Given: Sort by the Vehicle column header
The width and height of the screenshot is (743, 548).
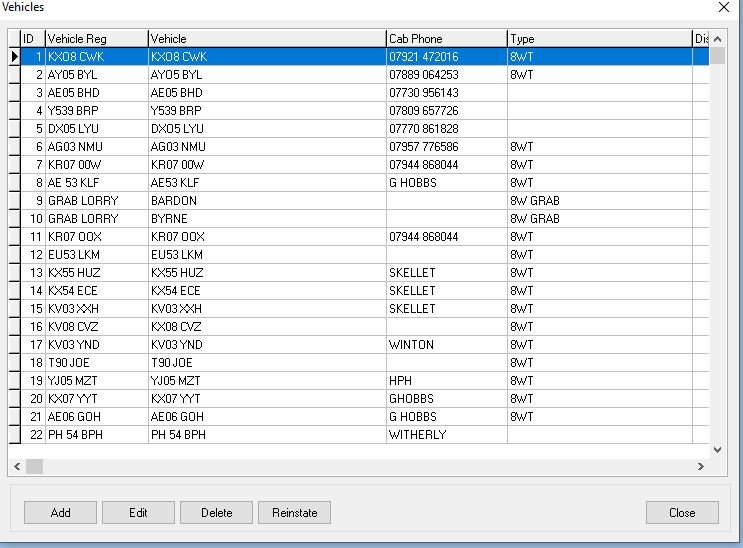Looking at the screenshot, I should [x=267, y=39].
